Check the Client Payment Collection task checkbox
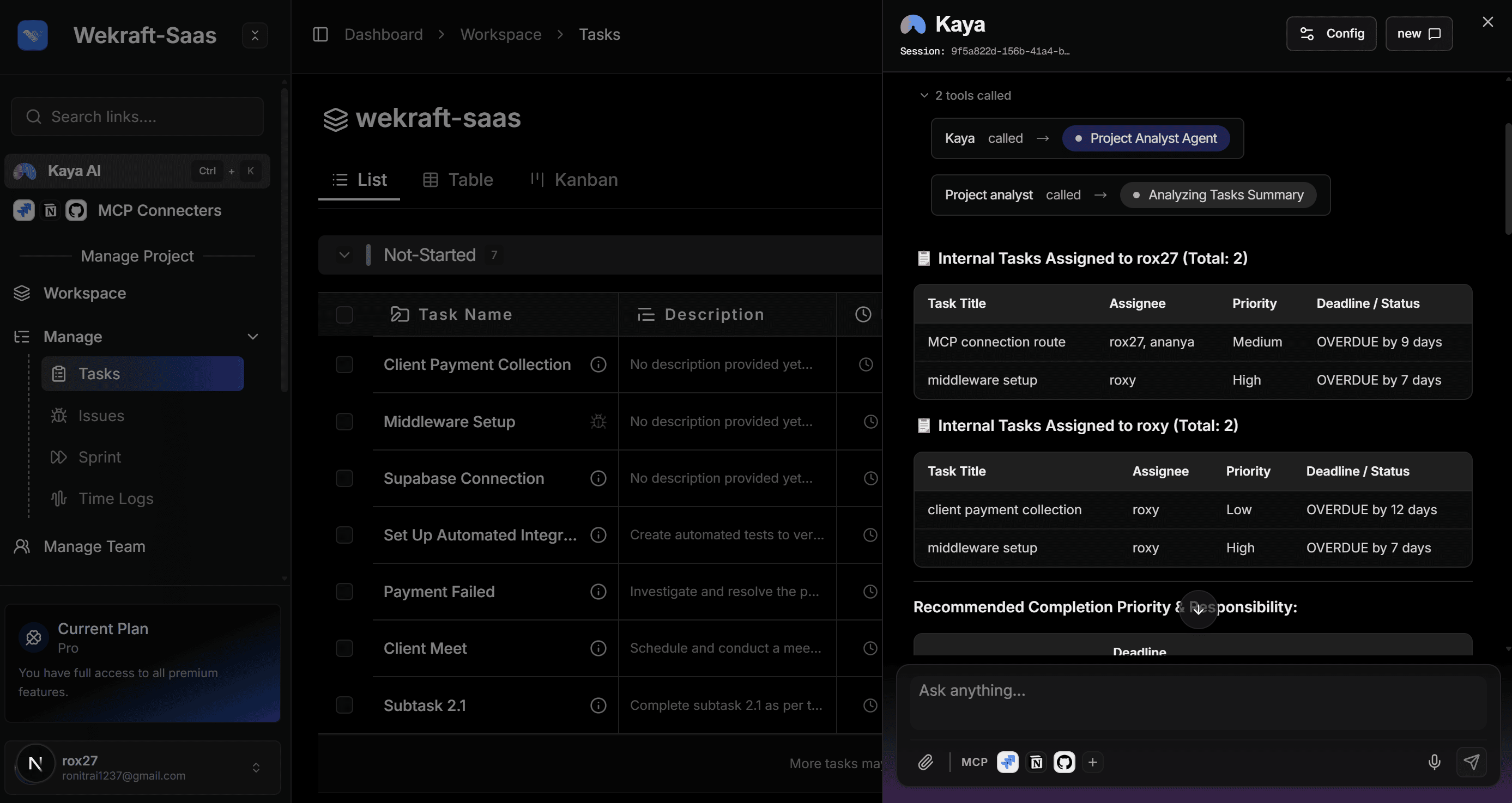 (344, 364)
